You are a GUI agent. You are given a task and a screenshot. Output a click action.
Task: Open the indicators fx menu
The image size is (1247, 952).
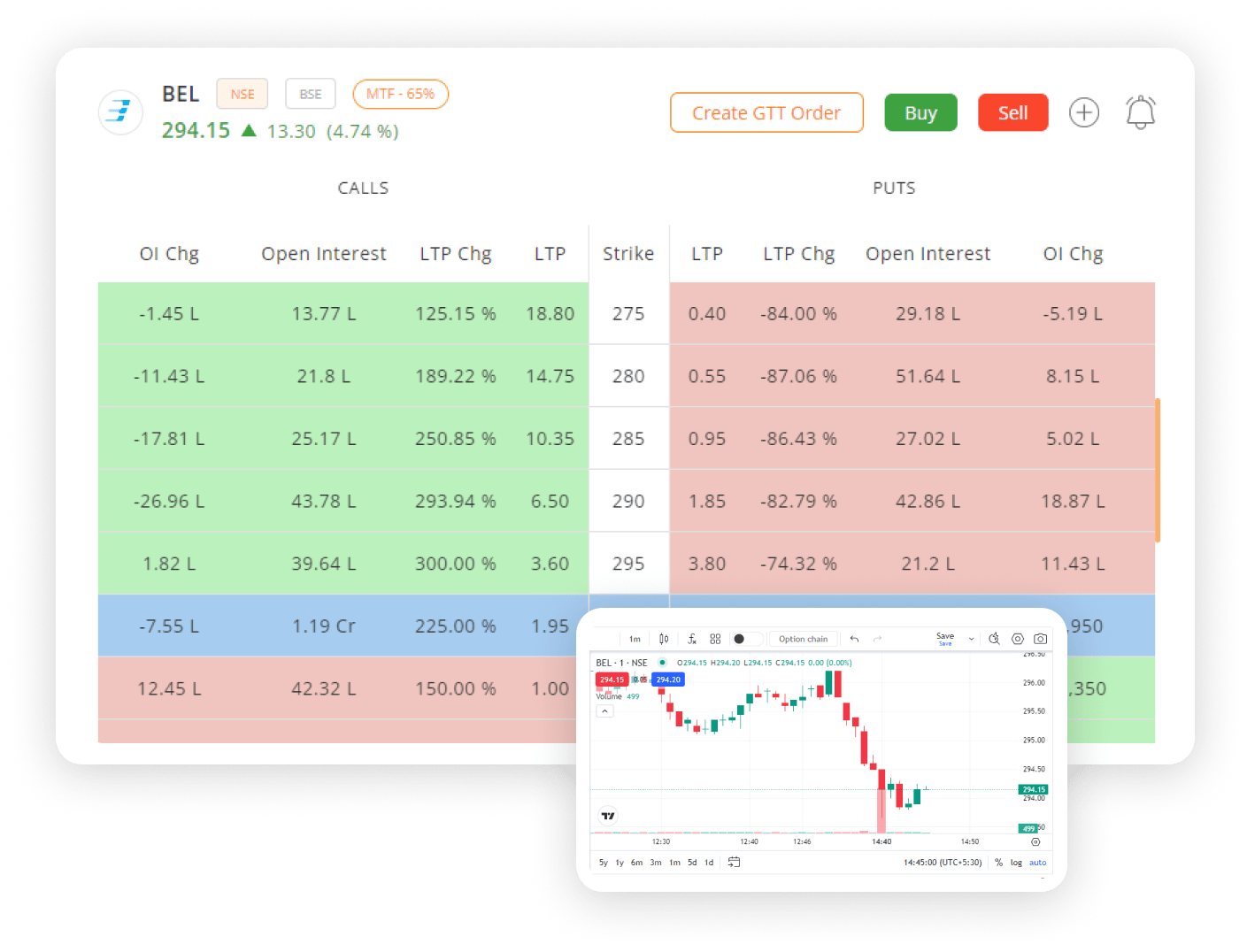692,639
